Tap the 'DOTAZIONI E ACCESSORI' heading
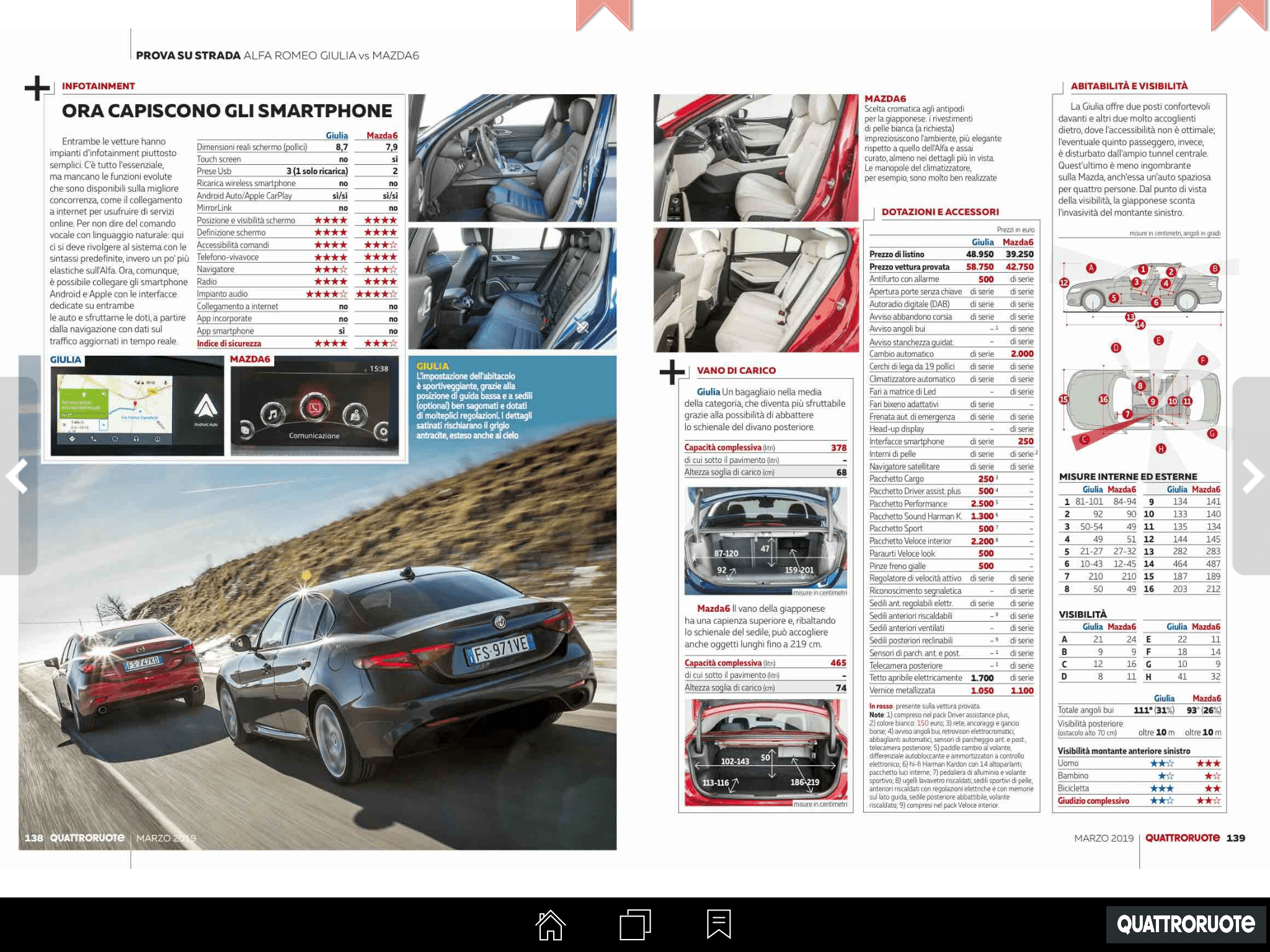1270x952 pixels. (940, 212)
